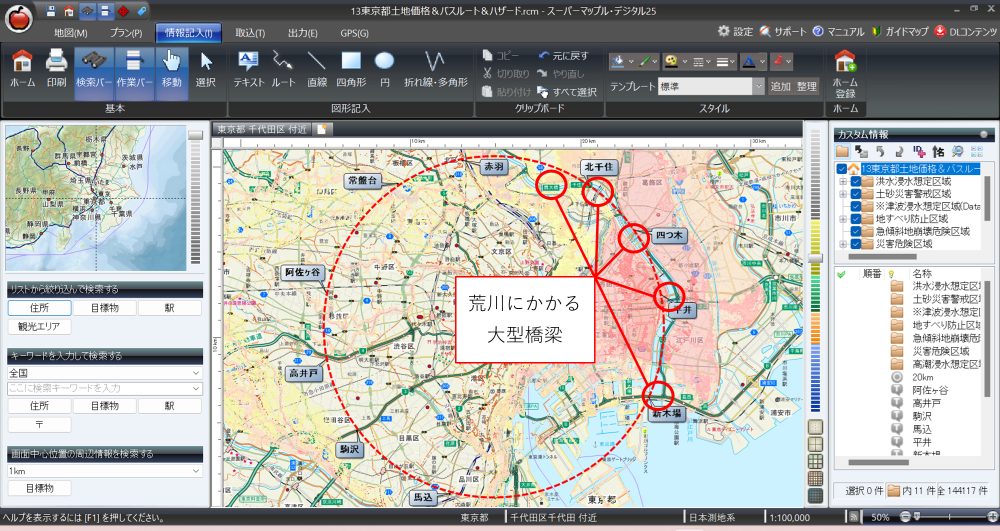1000x531 pixels.
Task: Toggle the 検索バー search bar button
Action: pos(93,68)
